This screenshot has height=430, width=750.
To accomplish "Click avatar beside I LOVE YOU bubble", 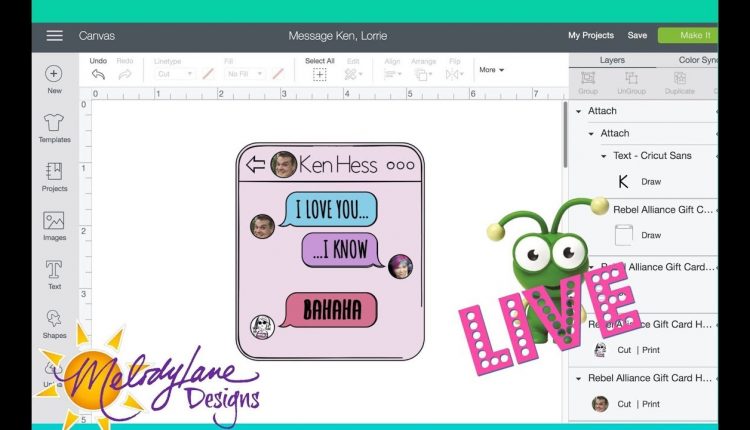I will [262, 226].
